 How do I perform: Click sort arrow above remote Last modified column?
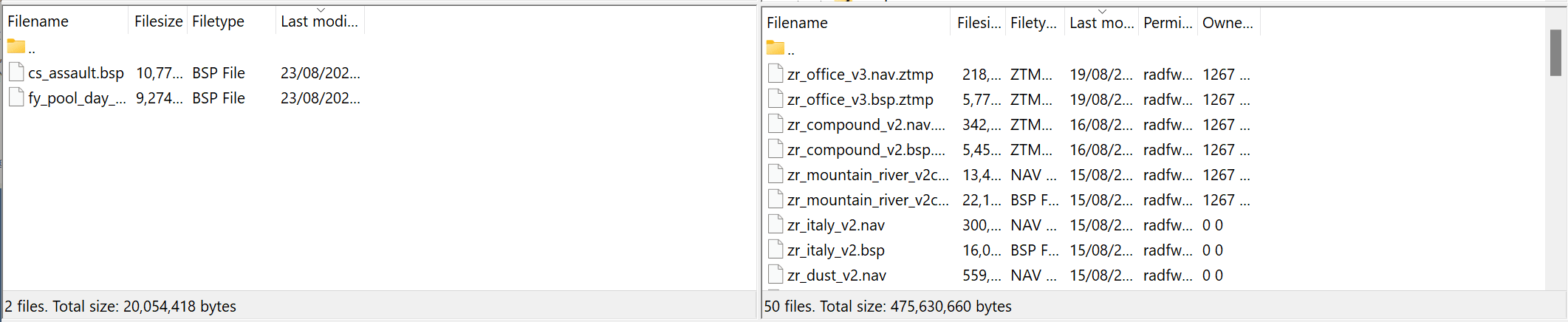[1102, 12]
